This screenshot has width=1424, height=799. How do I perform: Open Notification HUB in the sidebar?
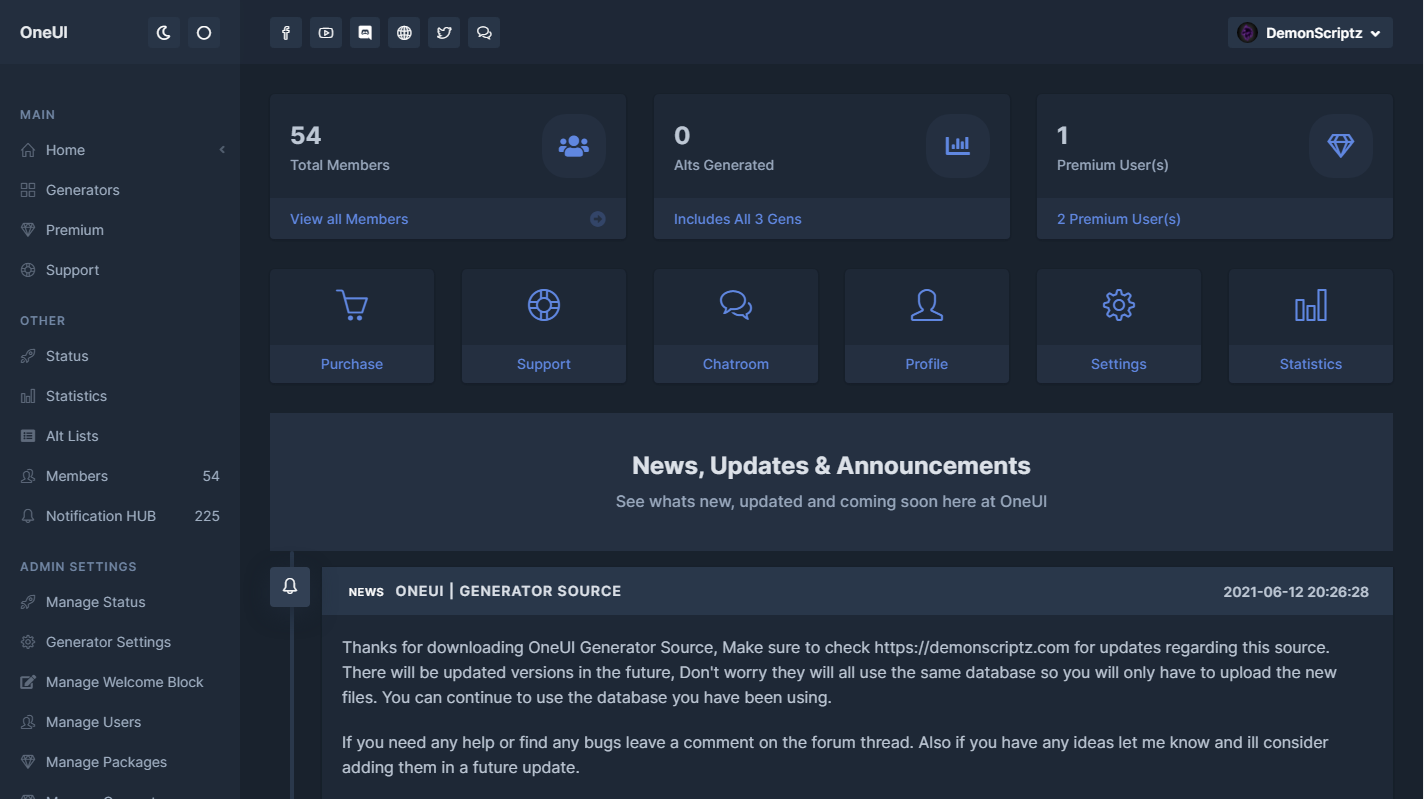[101, 516]
